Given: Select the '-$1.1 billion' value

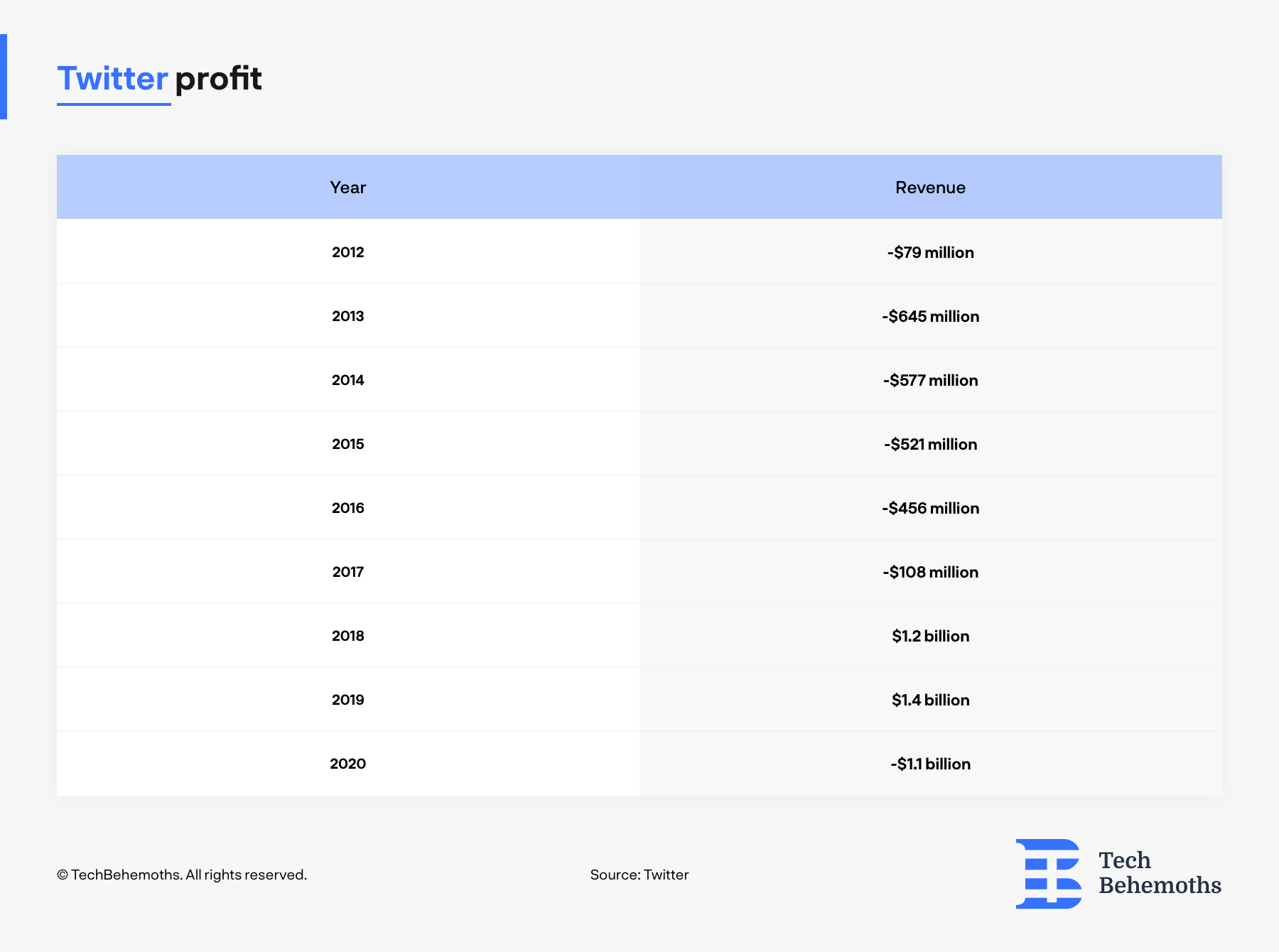Looking at the screenshot, I should point(931,764).
